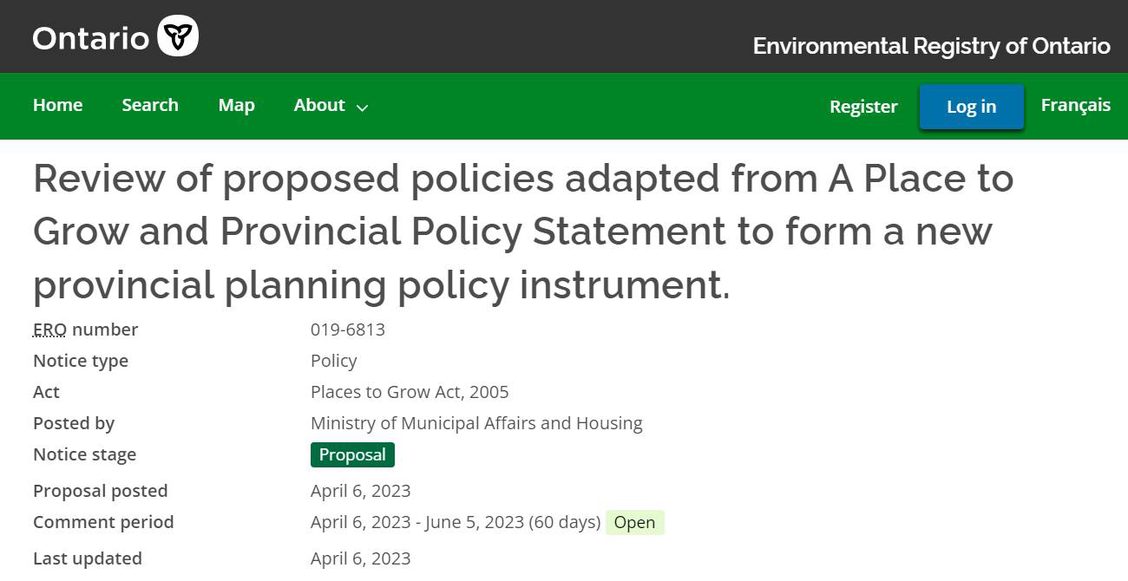Screen dimensions: 1128x581
Task: Click Places to Grow Act, 2005 text
Action: [409, 392]
